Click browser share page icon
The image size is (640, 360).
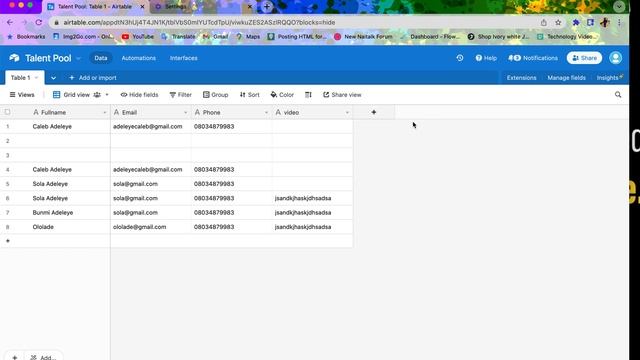click(x=543, y=22)
